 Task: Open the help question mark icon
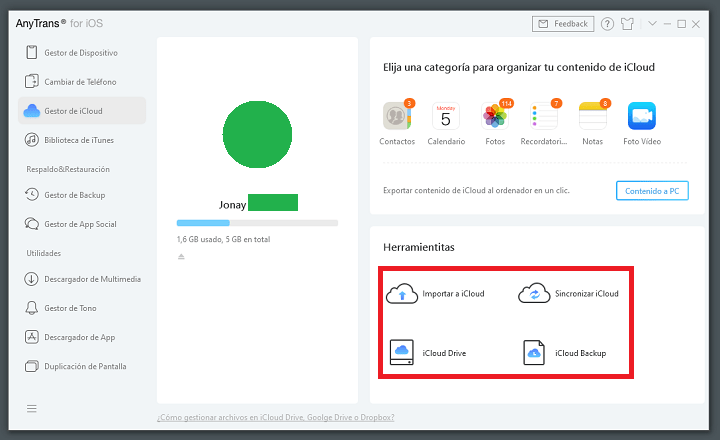[x=607, y=24]
